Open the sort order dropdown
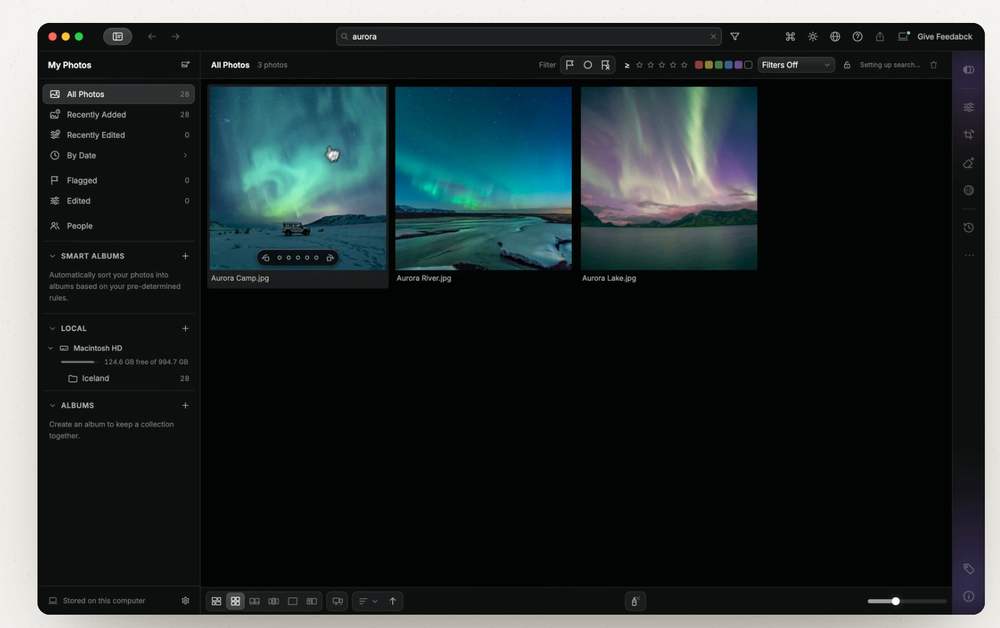1000x628 pixels. pos(368,601)
